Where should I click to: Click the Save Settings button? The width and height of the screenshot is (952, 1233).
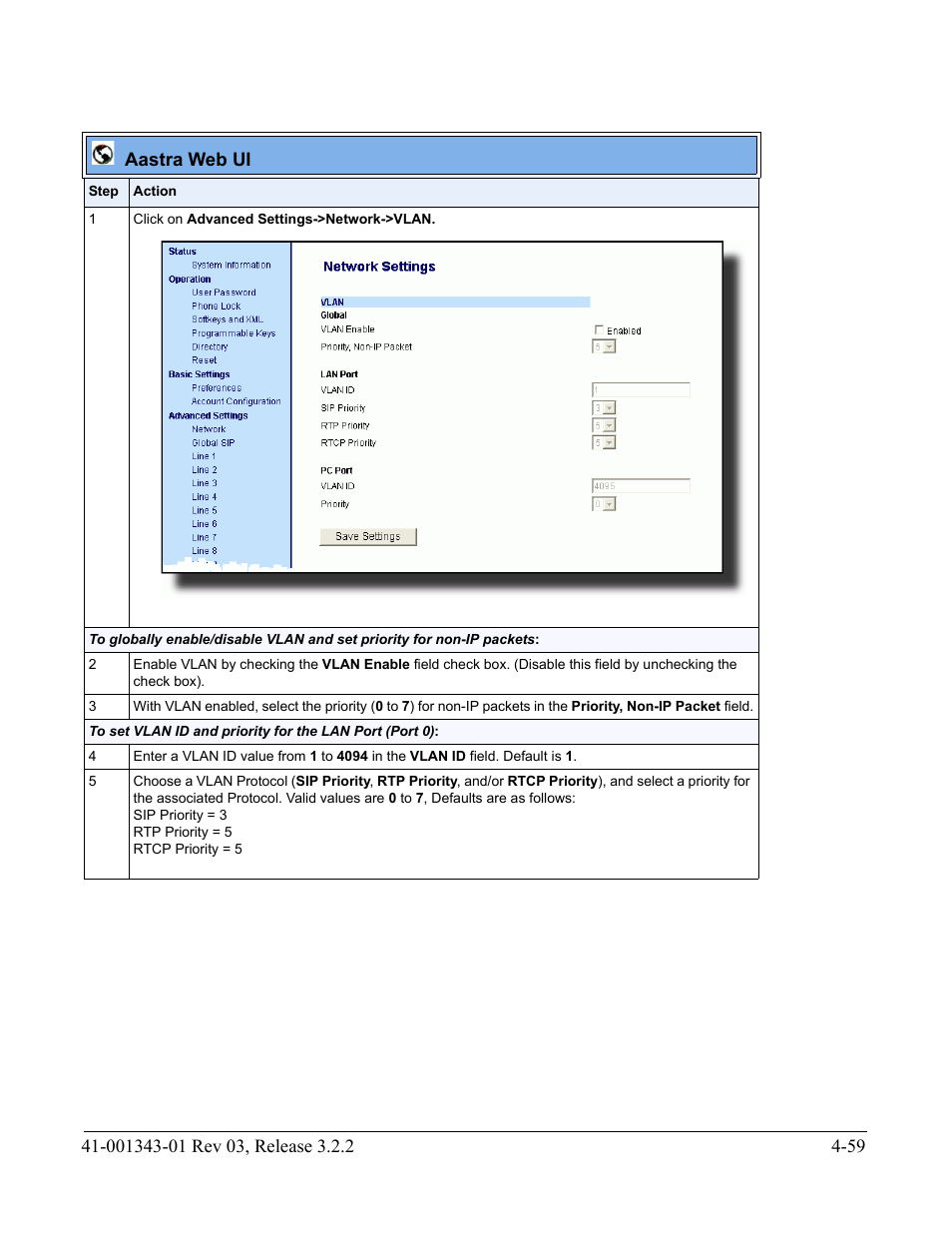pos(368,537)
